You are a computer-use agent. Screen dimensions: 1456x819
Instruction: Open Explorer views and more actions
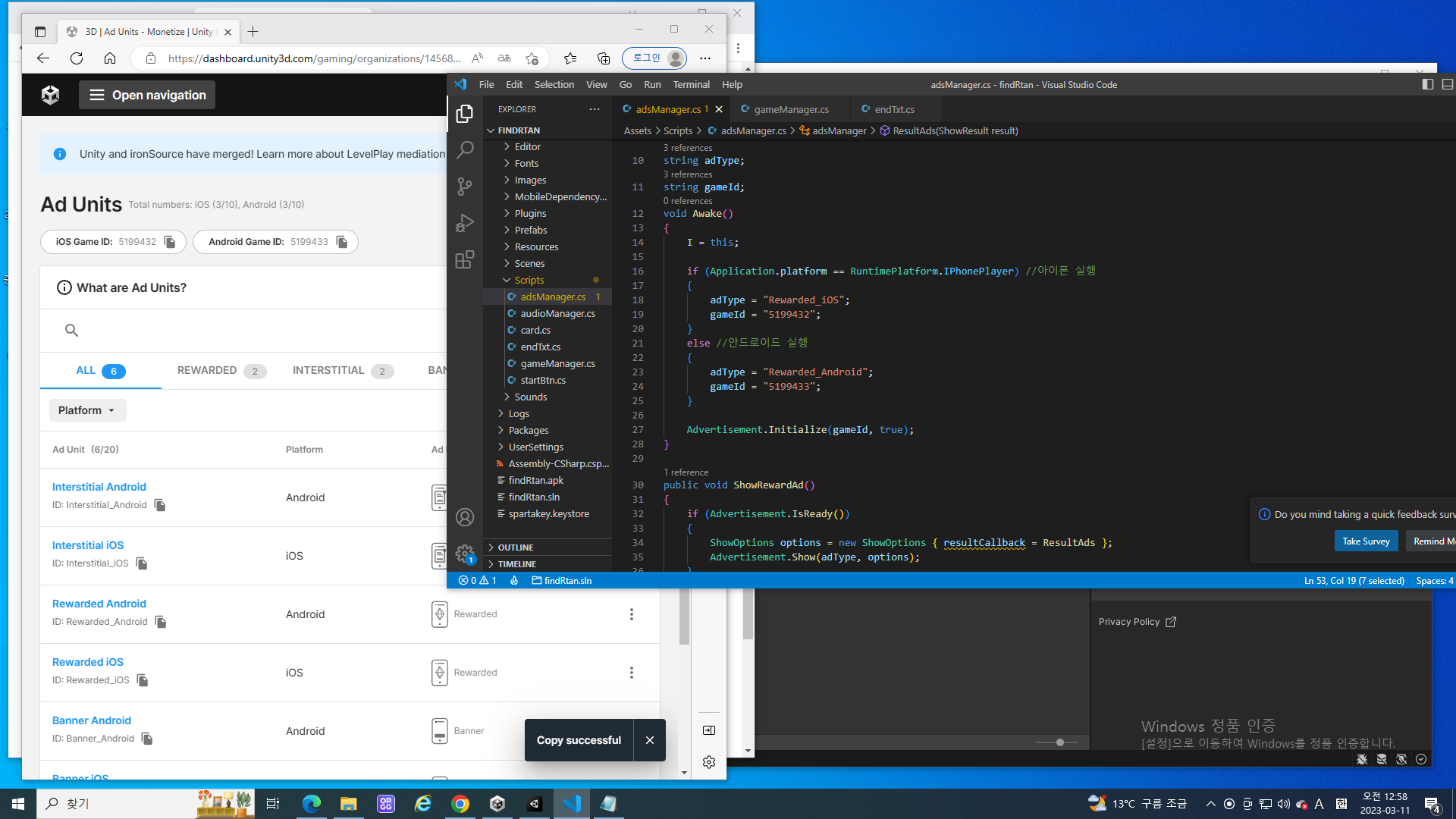(x=595, y=109)
